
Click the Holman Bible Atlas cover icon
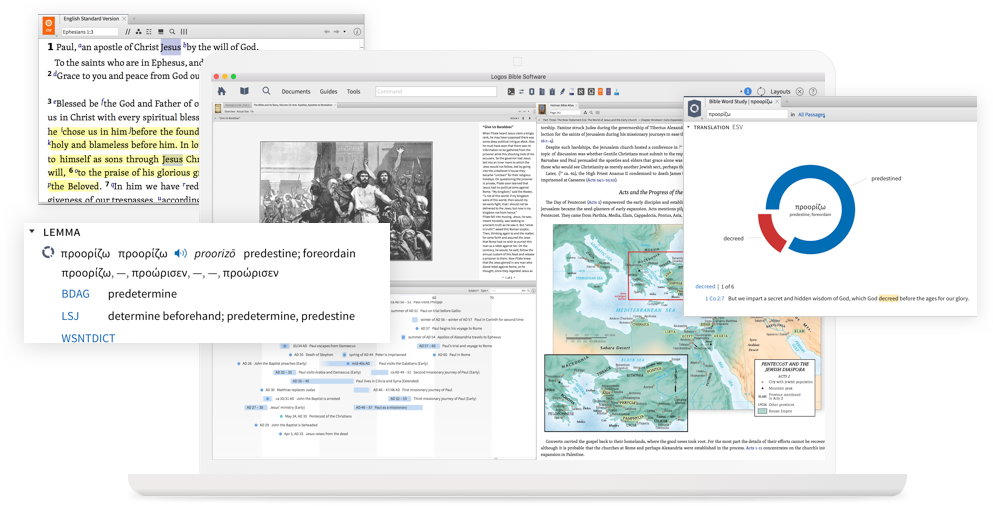[x=542, y=109]
